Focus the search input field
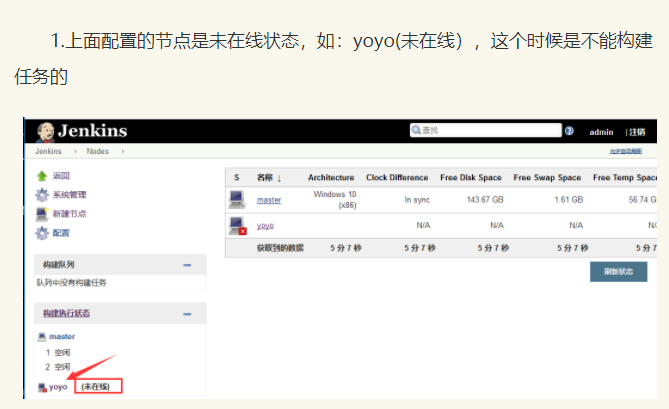The image size is (669, 409). point(486,130)
